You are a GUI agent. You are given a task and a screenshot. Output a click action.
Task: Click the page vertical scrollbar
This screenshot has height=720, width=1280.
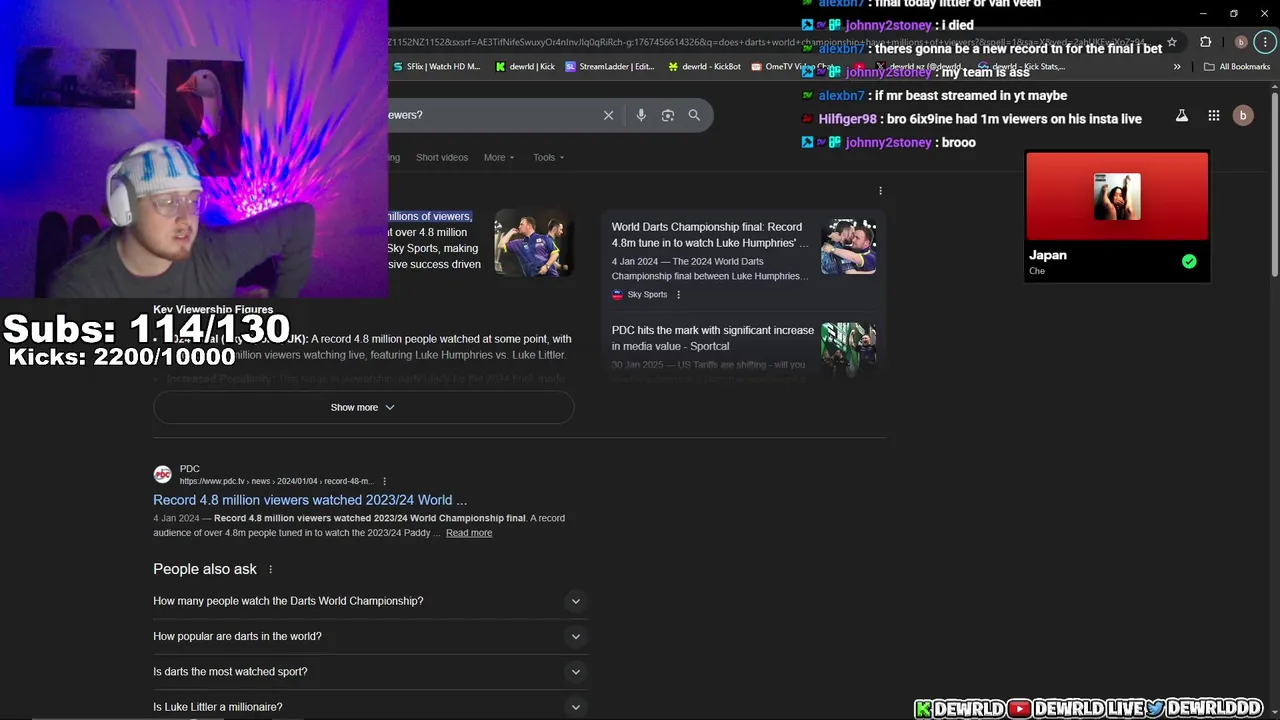tap(1274, 182)
